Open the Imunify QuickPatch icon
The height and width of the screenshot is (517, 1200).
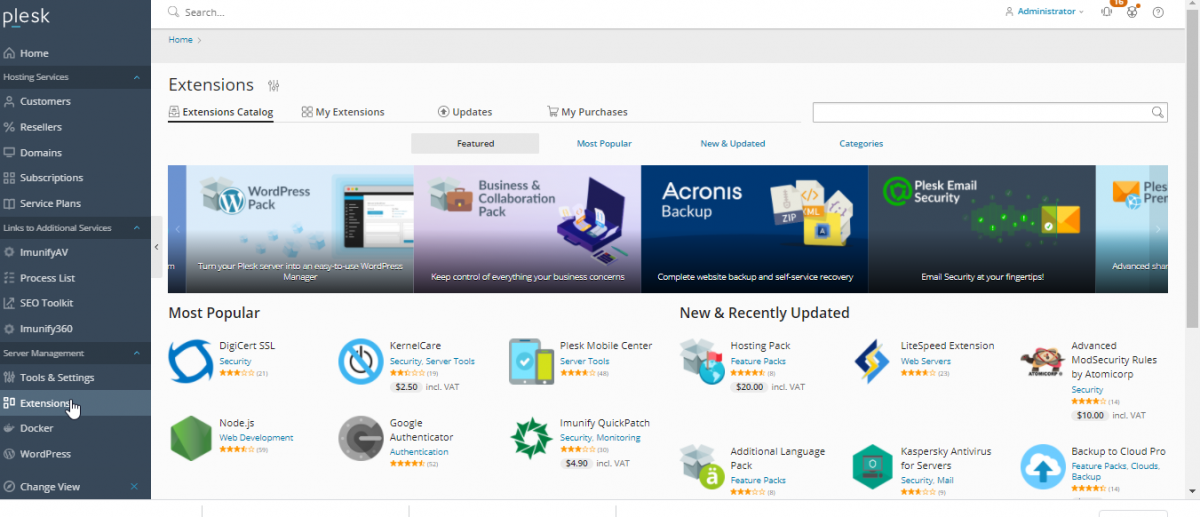531,439
